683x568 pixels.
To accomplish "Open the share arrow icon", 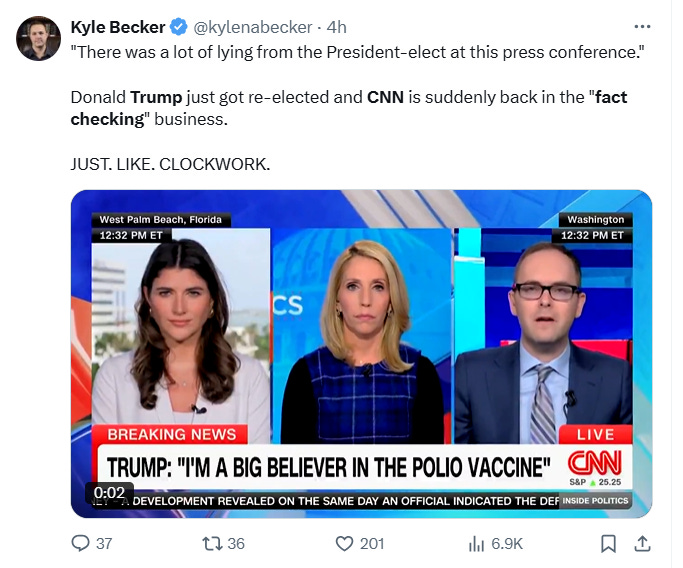I will point(642,543).
